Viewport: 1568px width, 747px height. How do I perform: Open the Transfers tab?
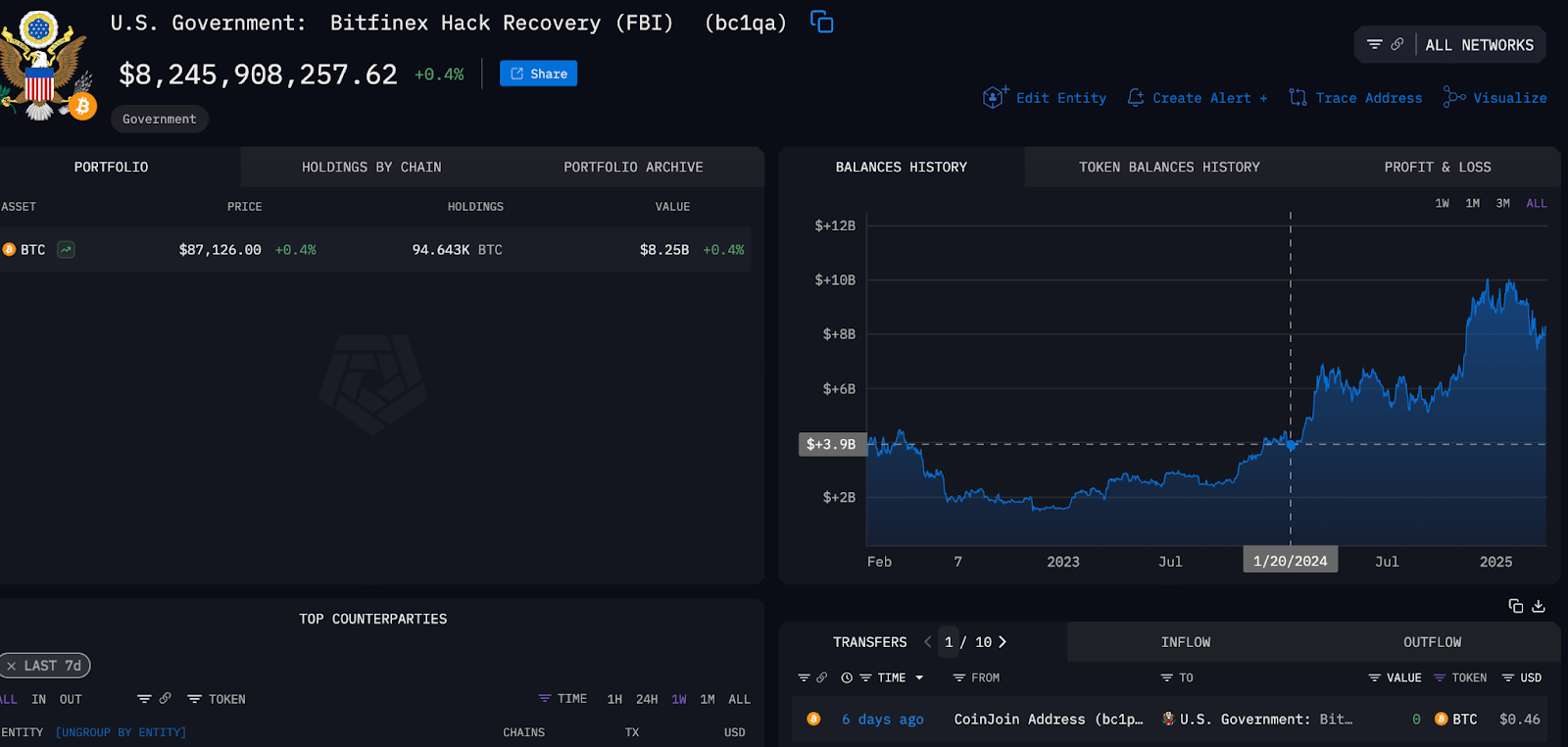coord(869,642)
